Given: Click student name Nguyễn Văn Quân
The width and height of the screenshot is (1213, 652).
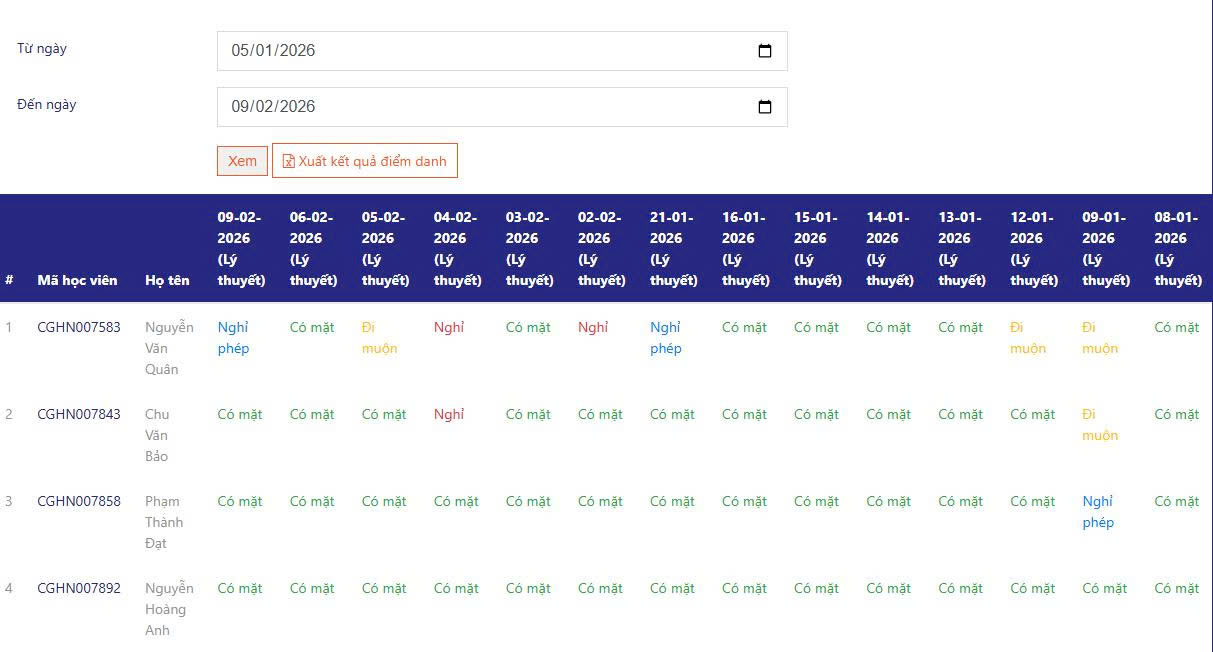Looking at the screenshot, I should [168, 348].
